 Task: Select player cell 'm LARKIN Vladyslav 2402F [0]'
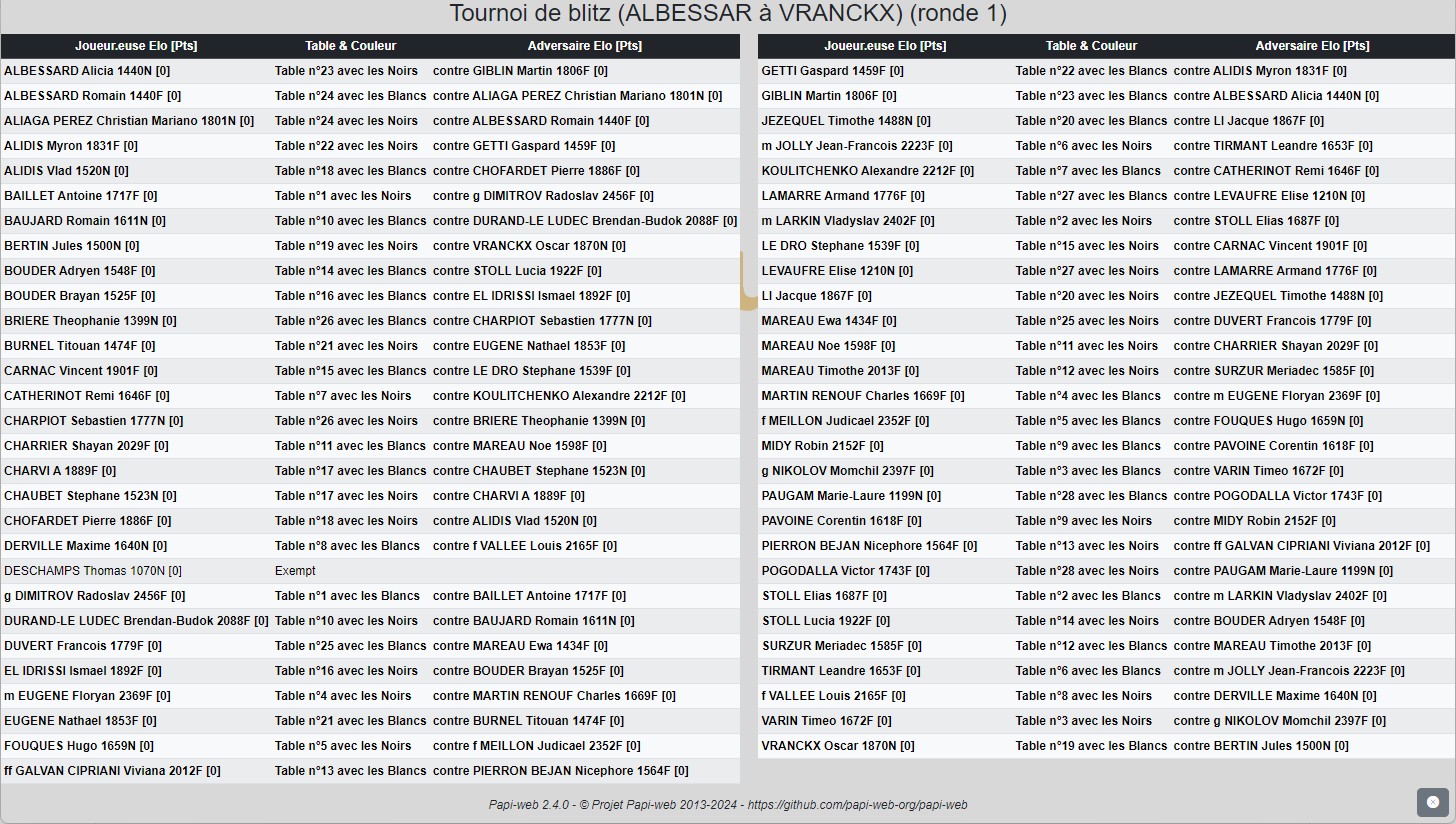pyautogui.click(x=848, y=221)
